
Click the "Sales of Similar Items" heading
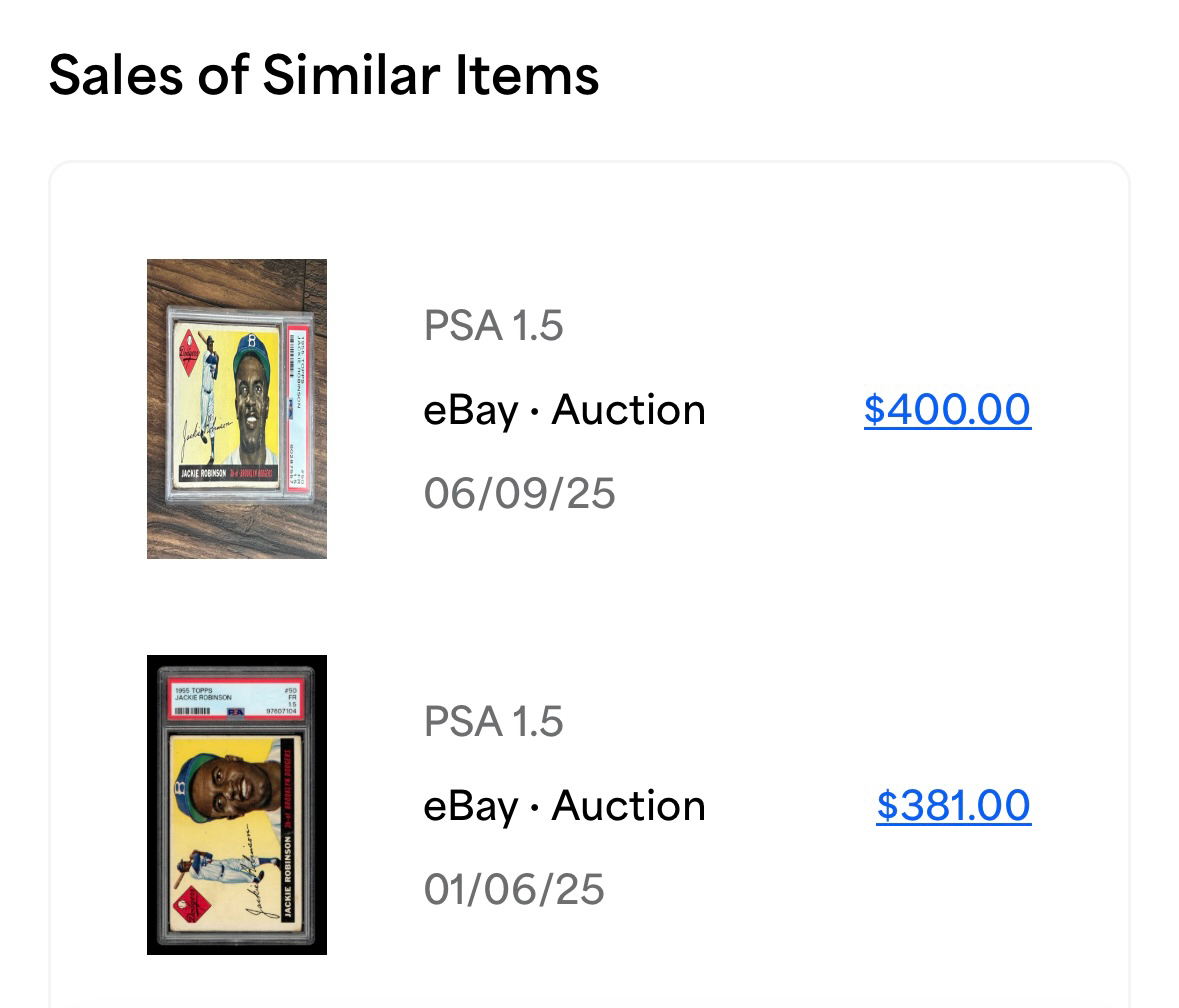click(324, 75)
